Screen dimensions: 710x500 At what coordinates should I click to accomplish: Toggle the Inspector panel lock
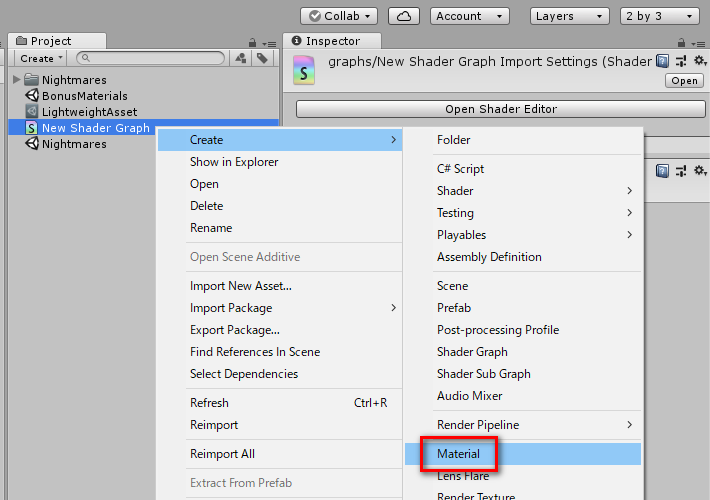(x=681, y=43)
